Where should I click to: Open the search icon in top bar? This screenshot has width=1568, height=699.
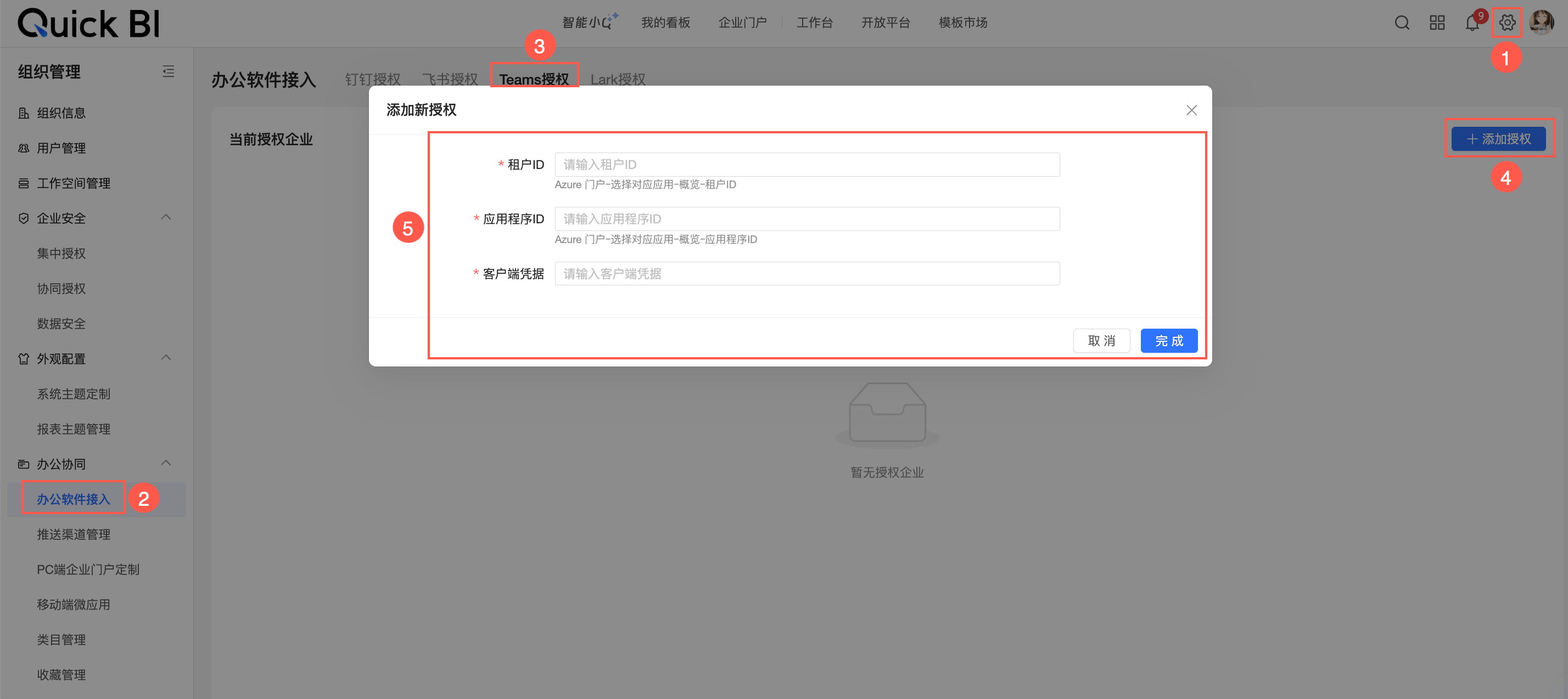click(1402, 23)
